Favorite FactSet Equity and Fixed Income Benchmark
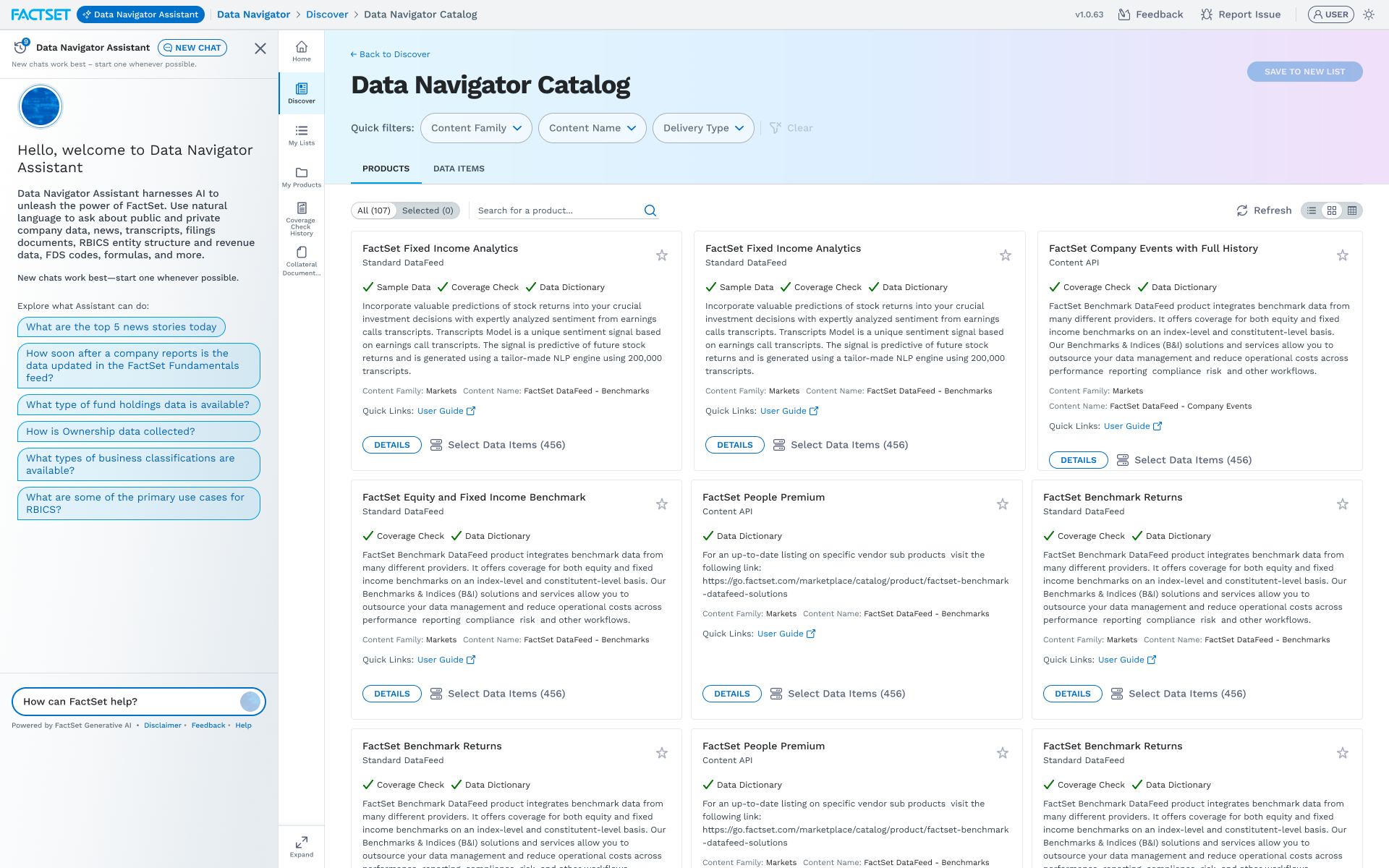This screenshot has width=1389, height=868. 662,504
